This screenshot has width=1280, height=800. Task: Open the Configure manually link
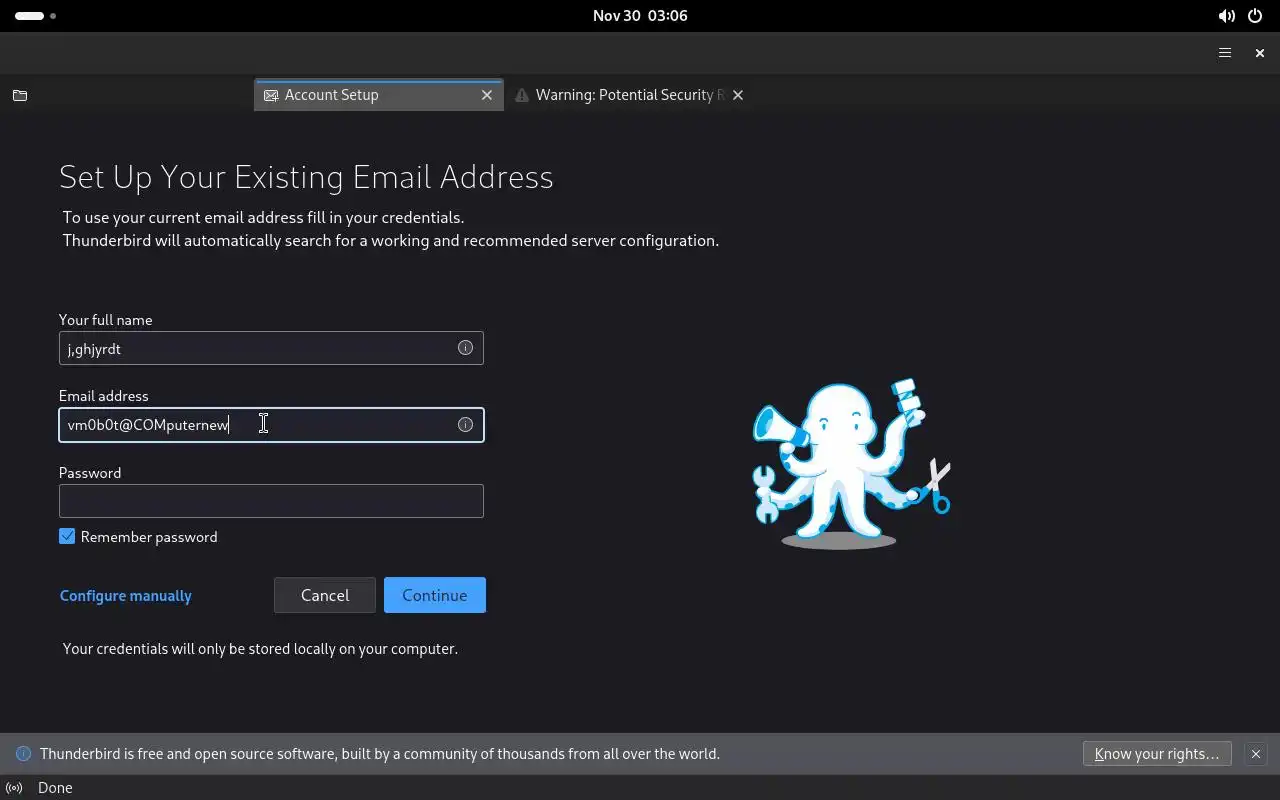tap(126, 596)
